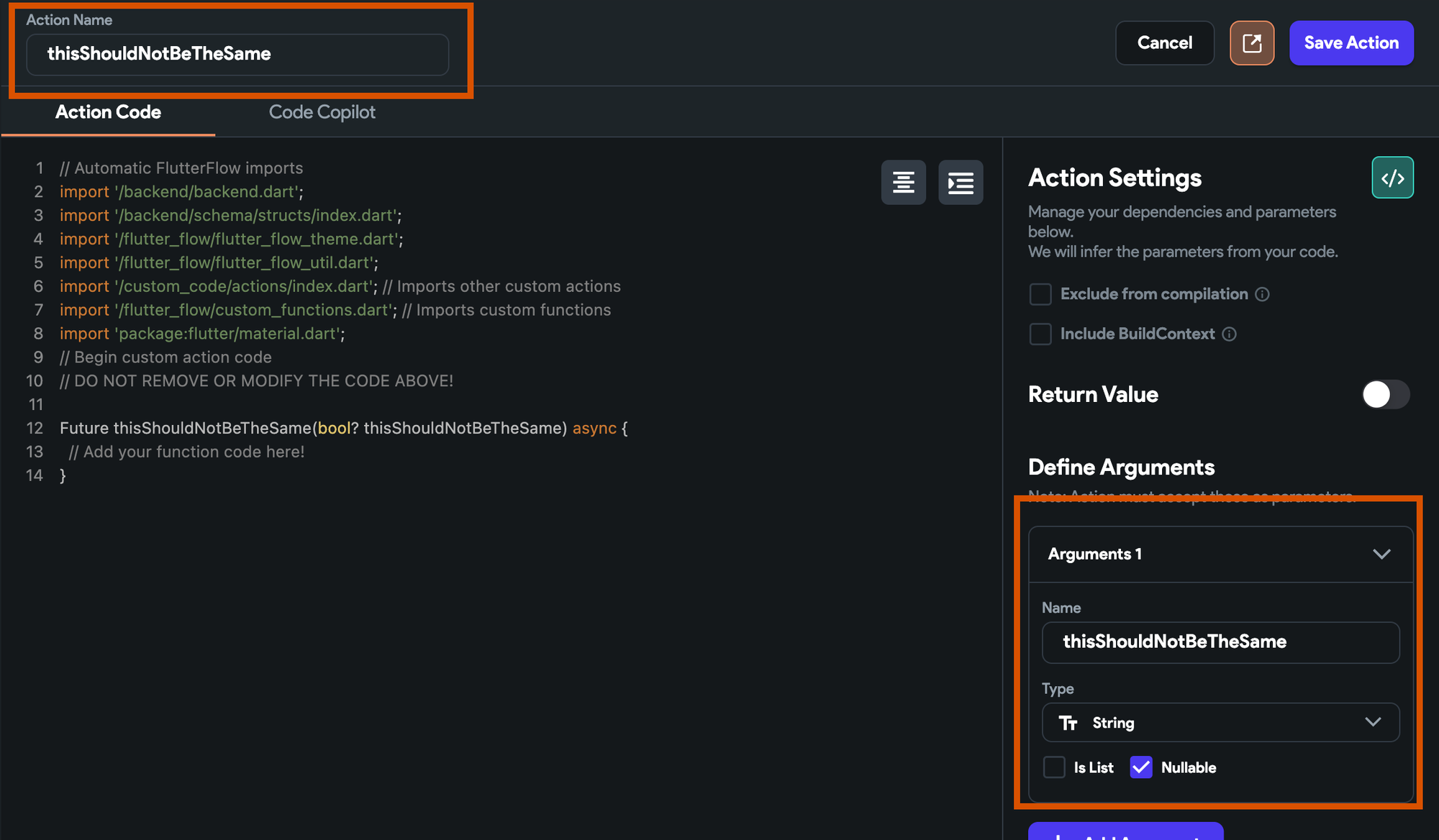Click the 'Automatic FlutterFlow imports' comment
Viewport: 1439px width, 840px height.
[181, 168]
